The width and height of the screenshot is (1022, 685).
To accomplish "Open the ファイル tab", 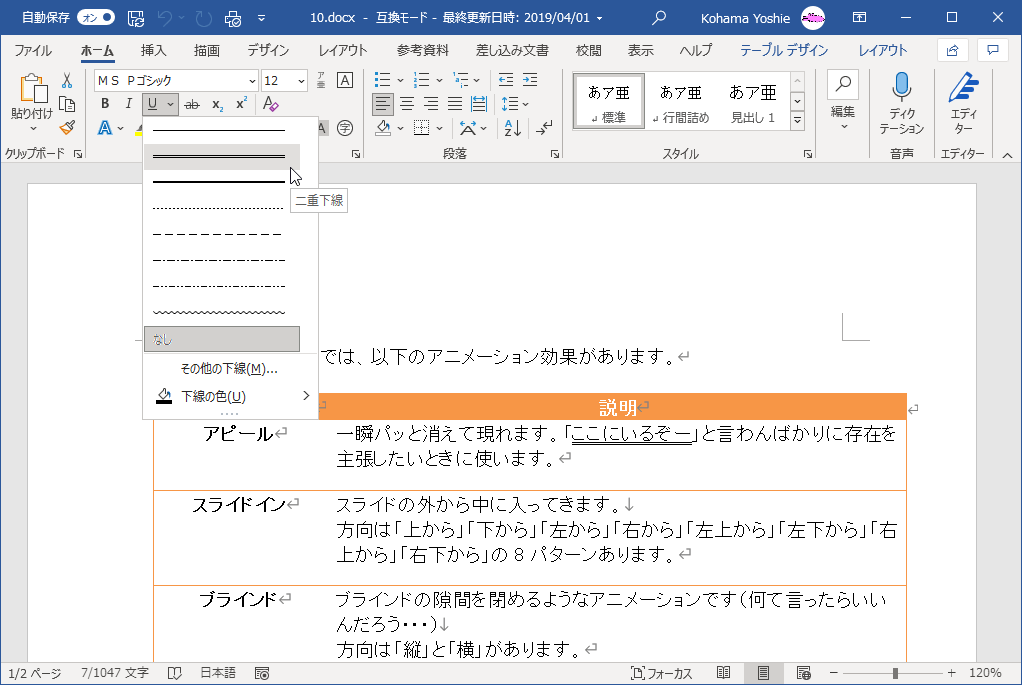I will (33, 50).
